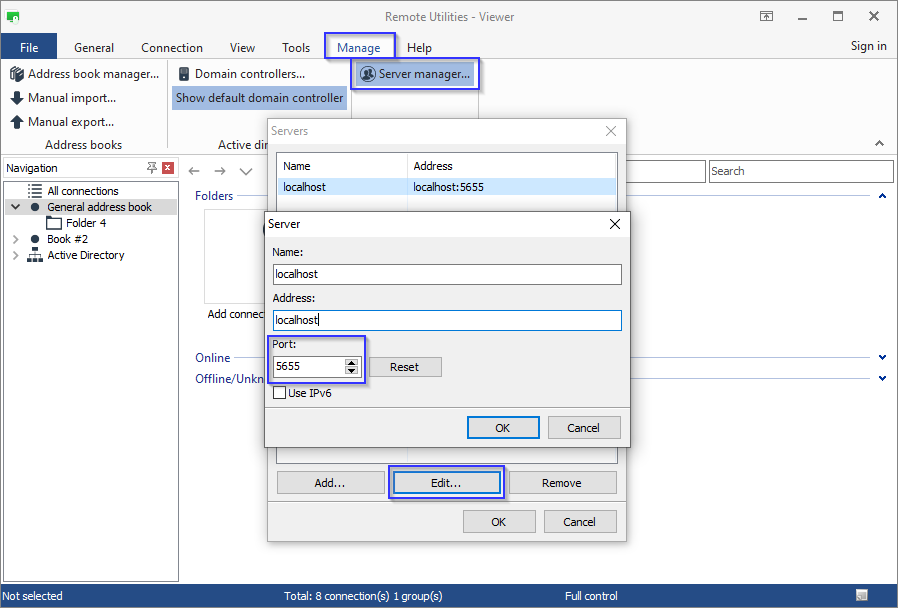Open Domain controllers
Image resolution: width=898 pixels, height=608 pixels.
click(x=240, y=74)
